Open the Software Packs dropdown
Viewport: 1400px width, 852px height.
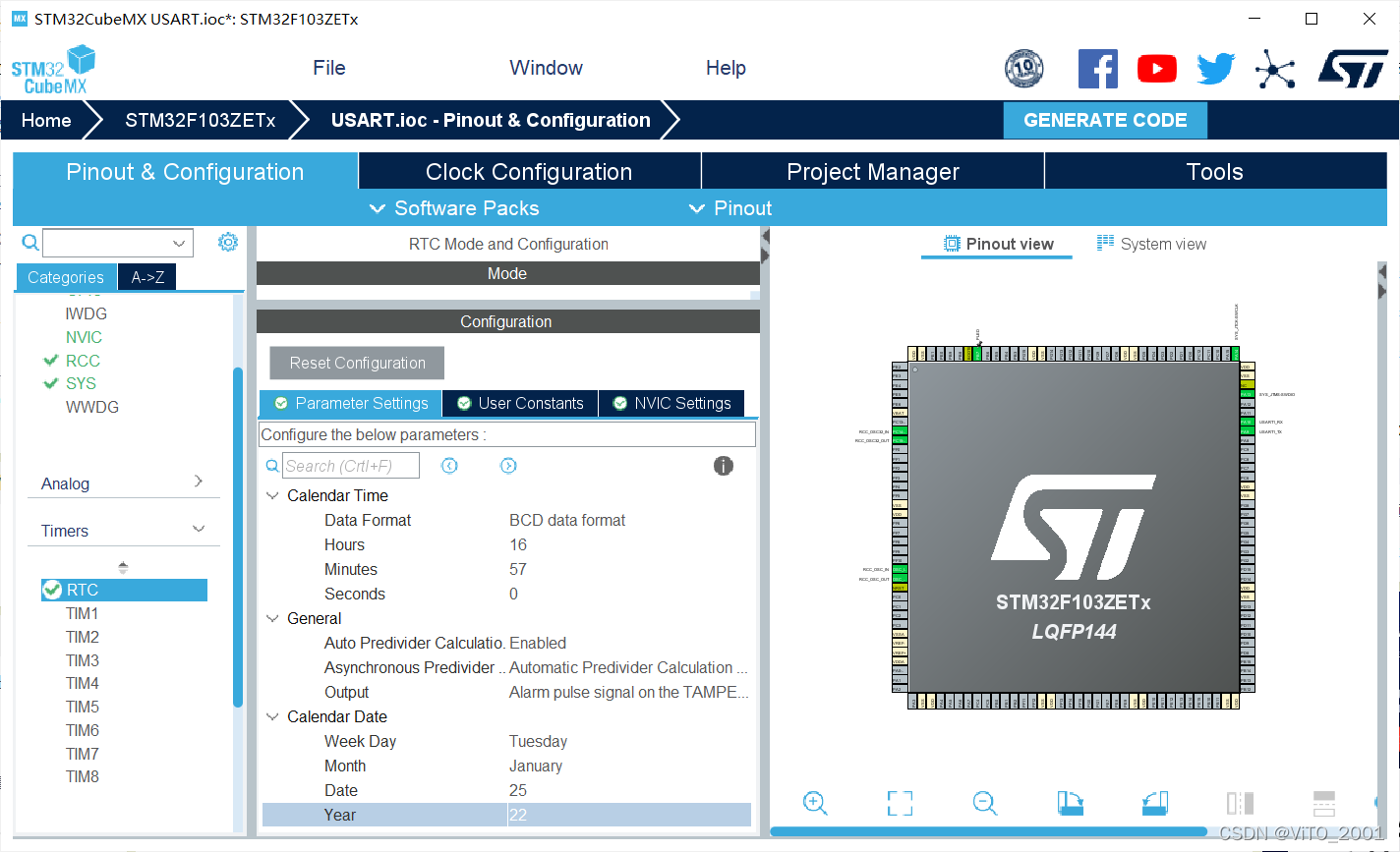[x=454, y=208]
